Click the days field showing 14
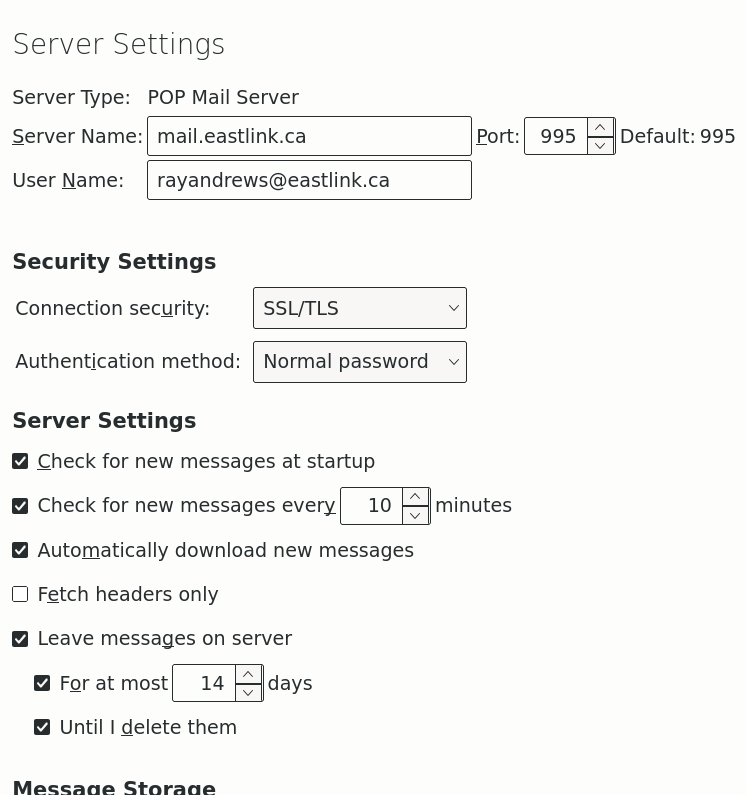This screenshot has height=795, width=746. pos(204,683)
